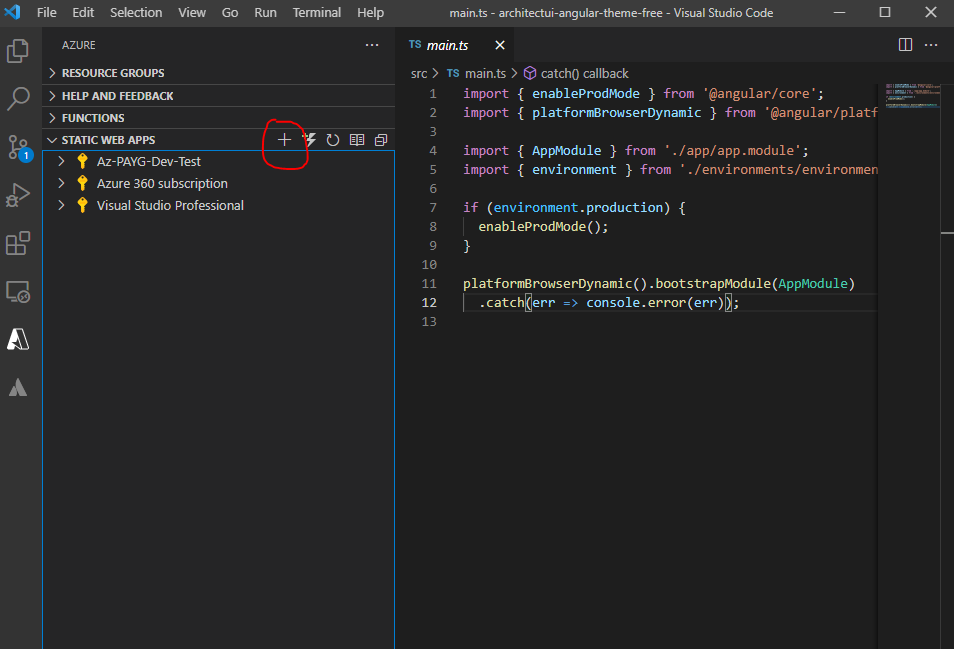This screenshot has width=954, height=649.
Task: Collapse all in Static Web Apps section
Action: 381,140
